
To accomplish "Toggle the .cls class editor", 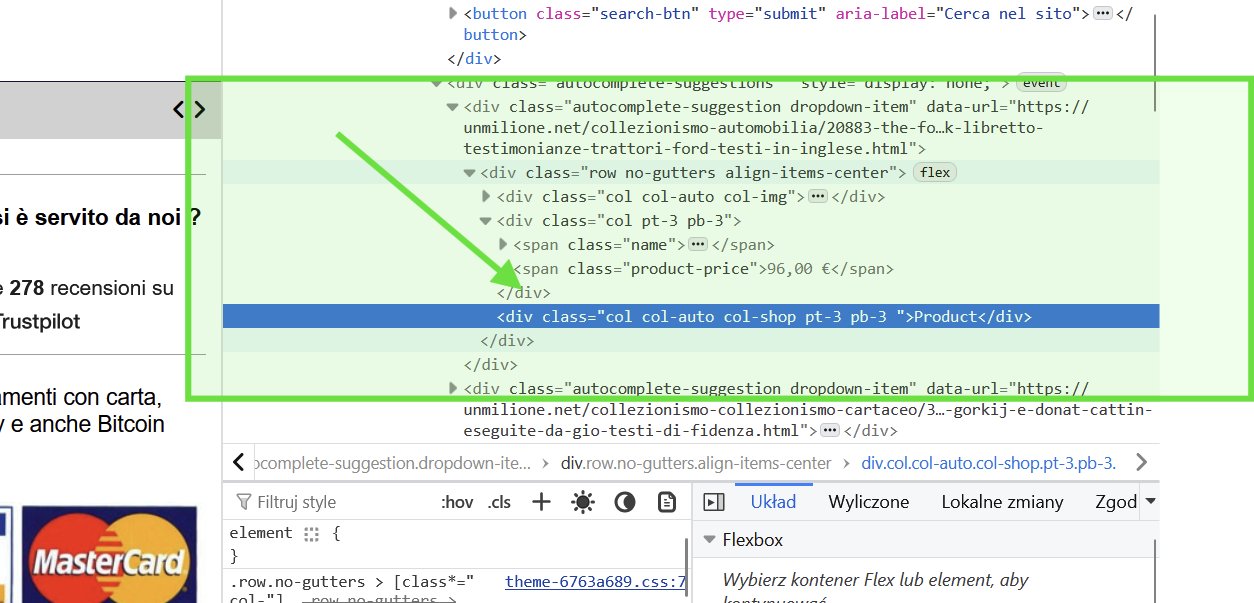I will click(498, 502).
